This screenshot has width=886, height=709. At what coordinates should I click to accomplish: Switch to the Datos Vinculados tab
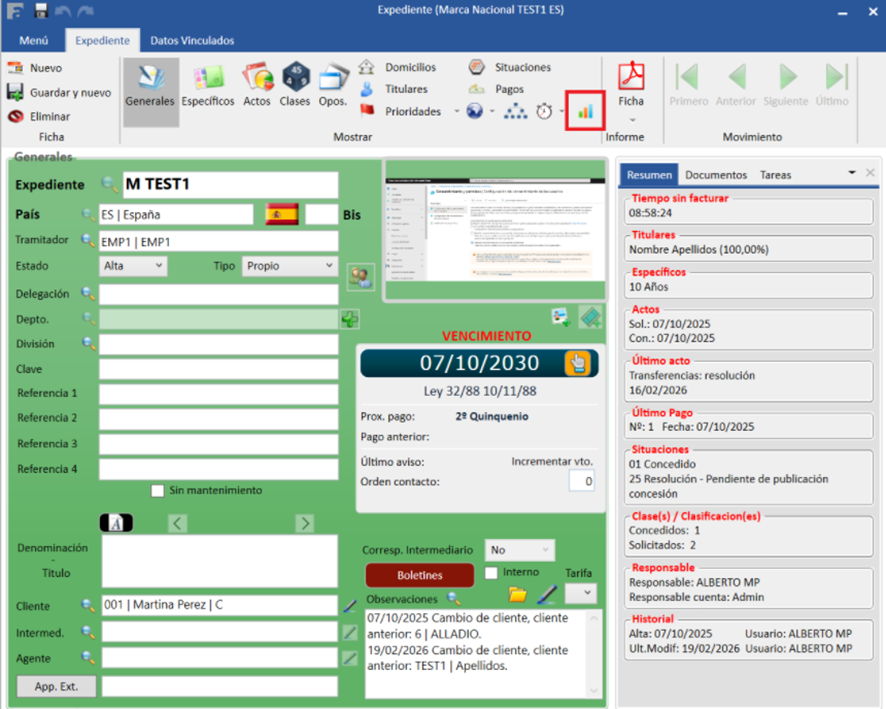tap(192, 41)
